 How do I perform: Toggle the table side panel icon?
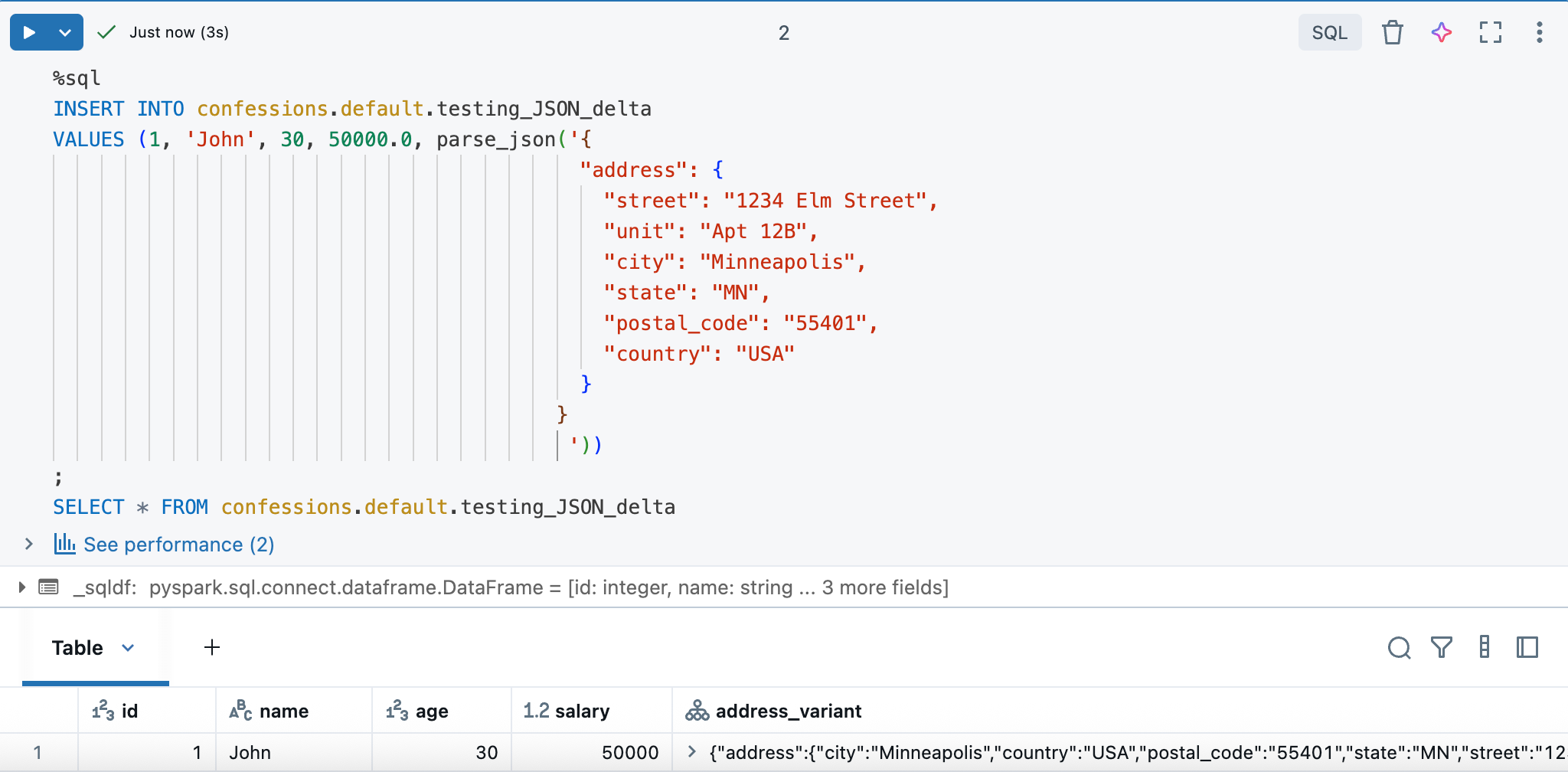pyautogui.click(x=1526, y=647)
